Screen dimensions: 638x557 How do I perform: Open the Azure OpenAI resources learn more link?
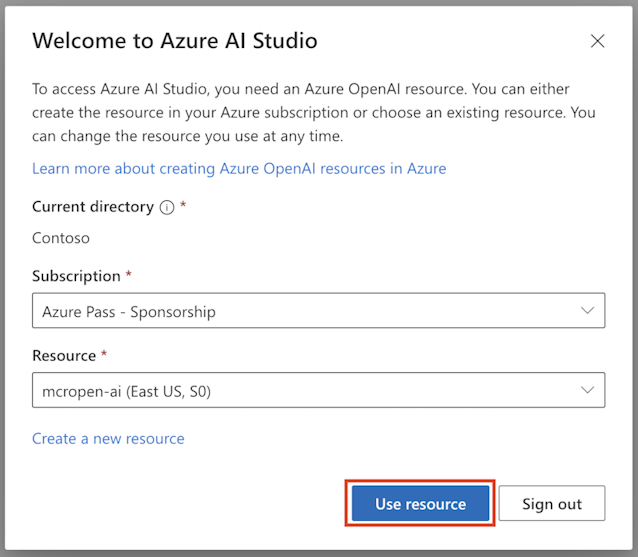[239, 168]
